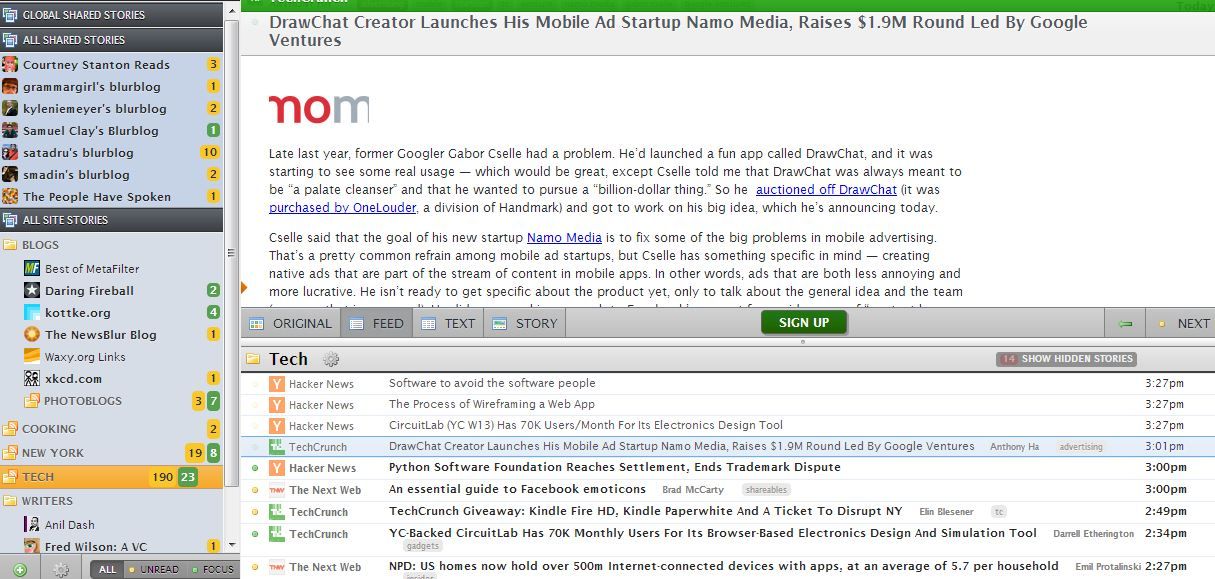The image size is (1215, 579).
Task: Click the Fred Wilson: A VC avatar
Action: (x=32, y=546)
